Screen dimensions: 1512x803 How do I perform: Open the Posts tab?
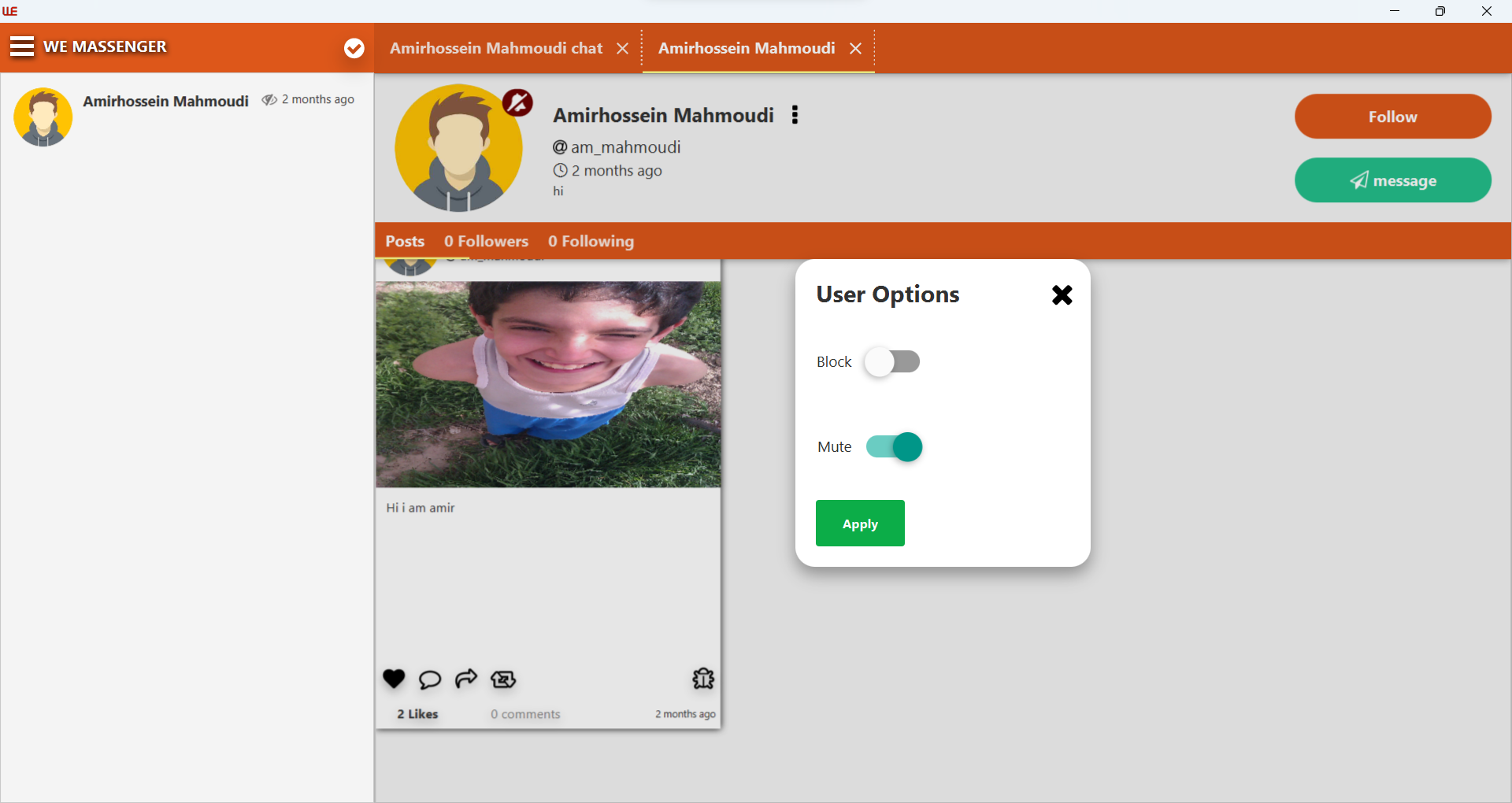405,242
